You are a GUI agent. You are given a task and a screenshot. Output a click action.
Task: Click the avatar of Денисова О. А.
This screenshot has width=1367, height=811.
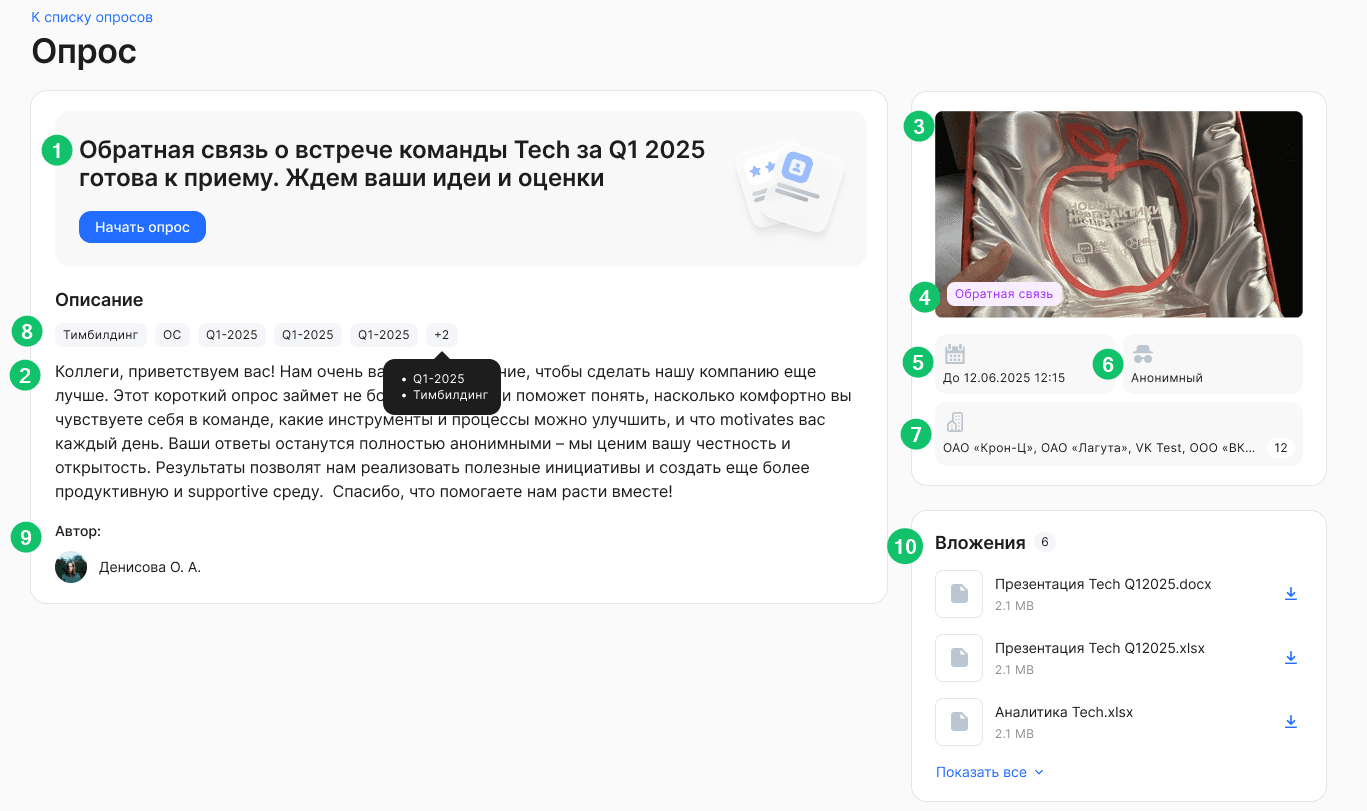pos(71,565)
